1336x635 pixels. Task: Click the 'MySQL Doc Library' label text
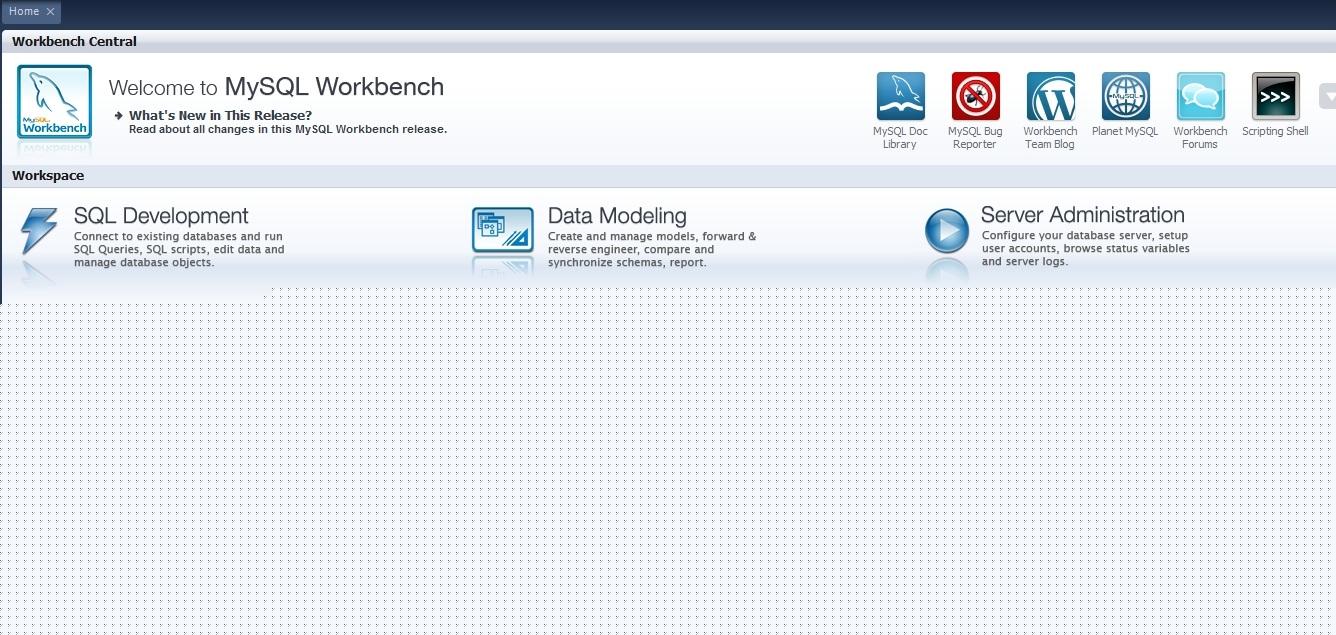pos(900,138)
